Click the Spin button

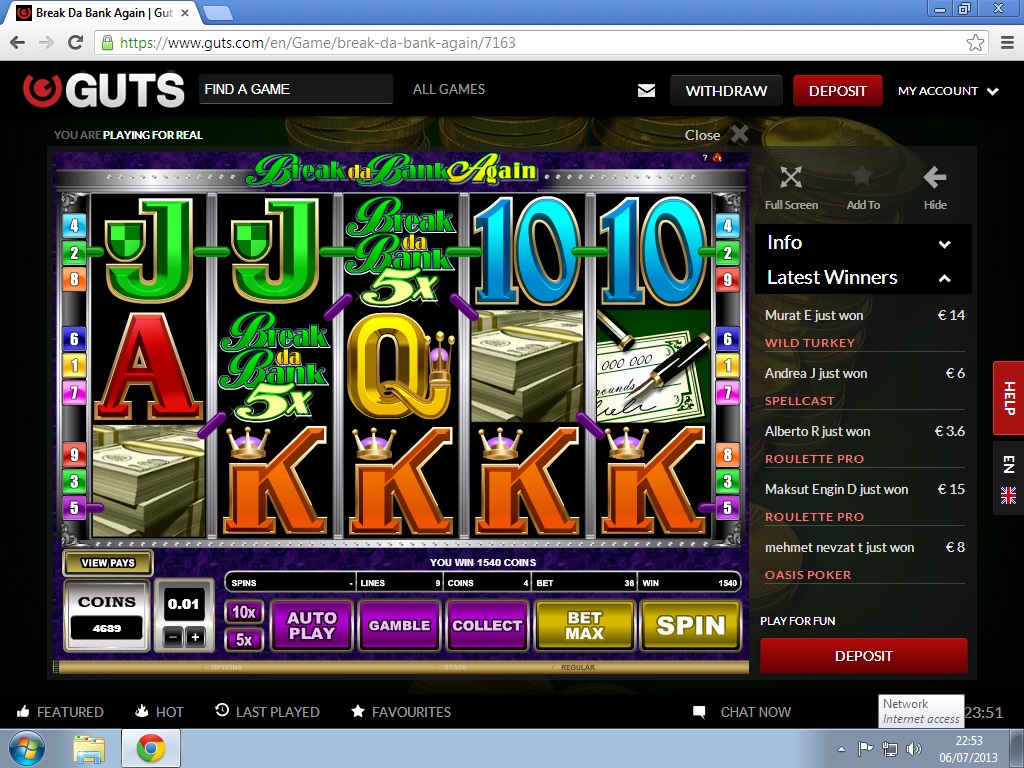[x=691, y=626]
